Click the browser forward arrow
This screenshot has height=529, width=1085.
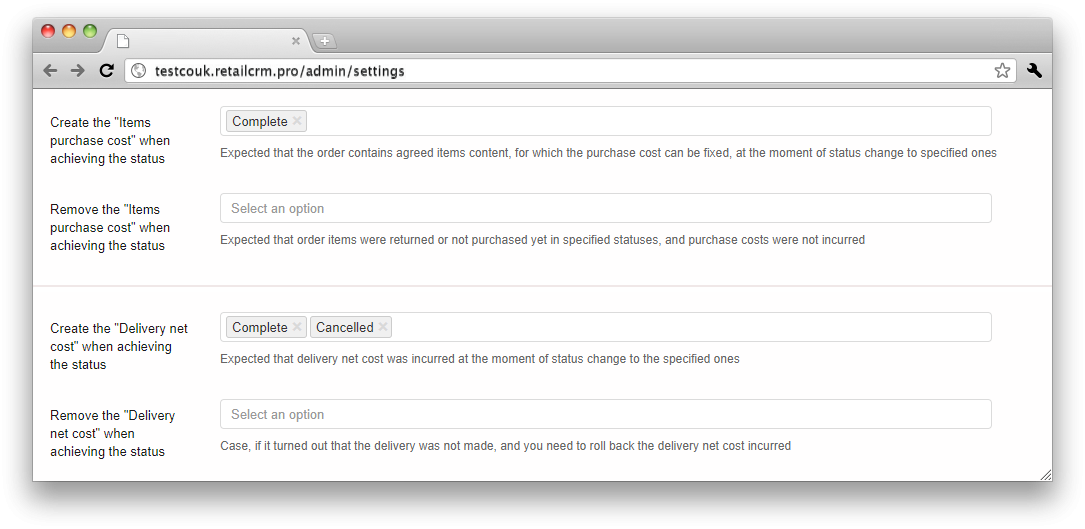[x=78, y=71]
